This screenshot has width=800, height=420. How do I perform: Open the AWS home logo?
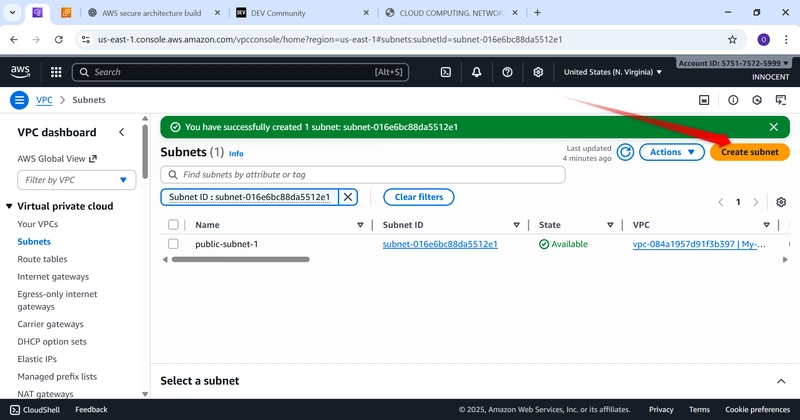(20, 72)
